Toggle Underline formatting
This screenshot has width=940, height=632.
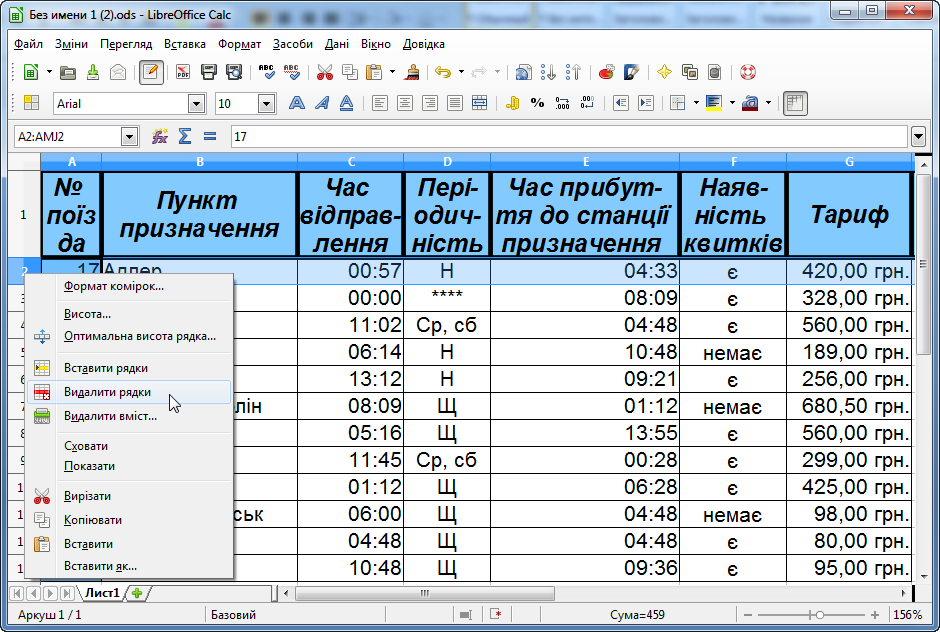pos(347,103)
